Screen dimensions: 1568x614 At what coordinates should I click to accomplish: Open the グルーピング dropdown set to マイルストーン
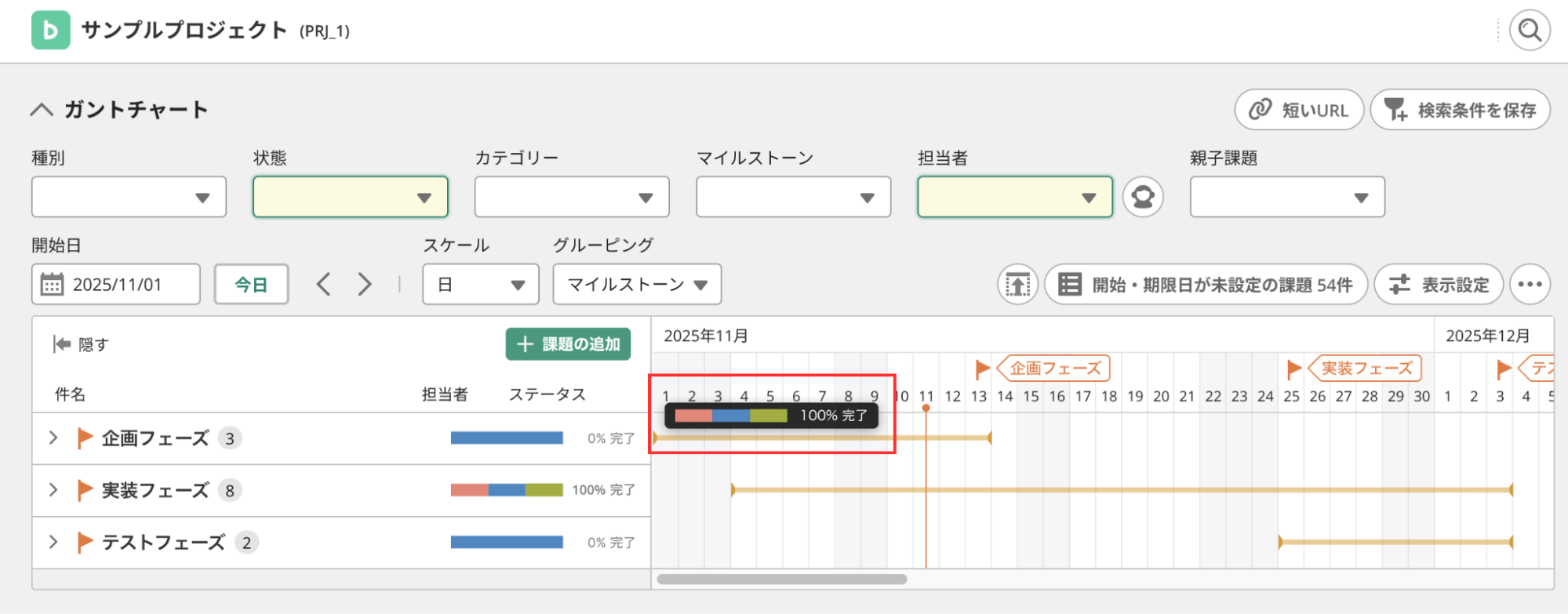click(x=637, y=284)
